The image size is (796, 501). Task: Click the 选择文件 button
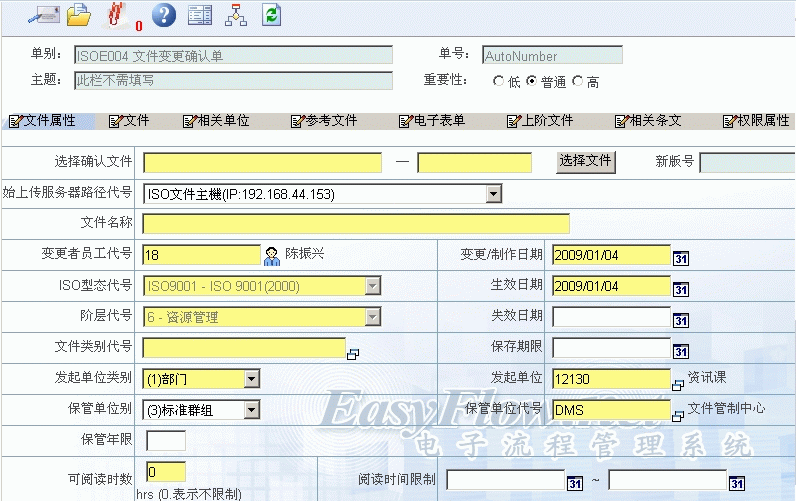tap(585, 161)
